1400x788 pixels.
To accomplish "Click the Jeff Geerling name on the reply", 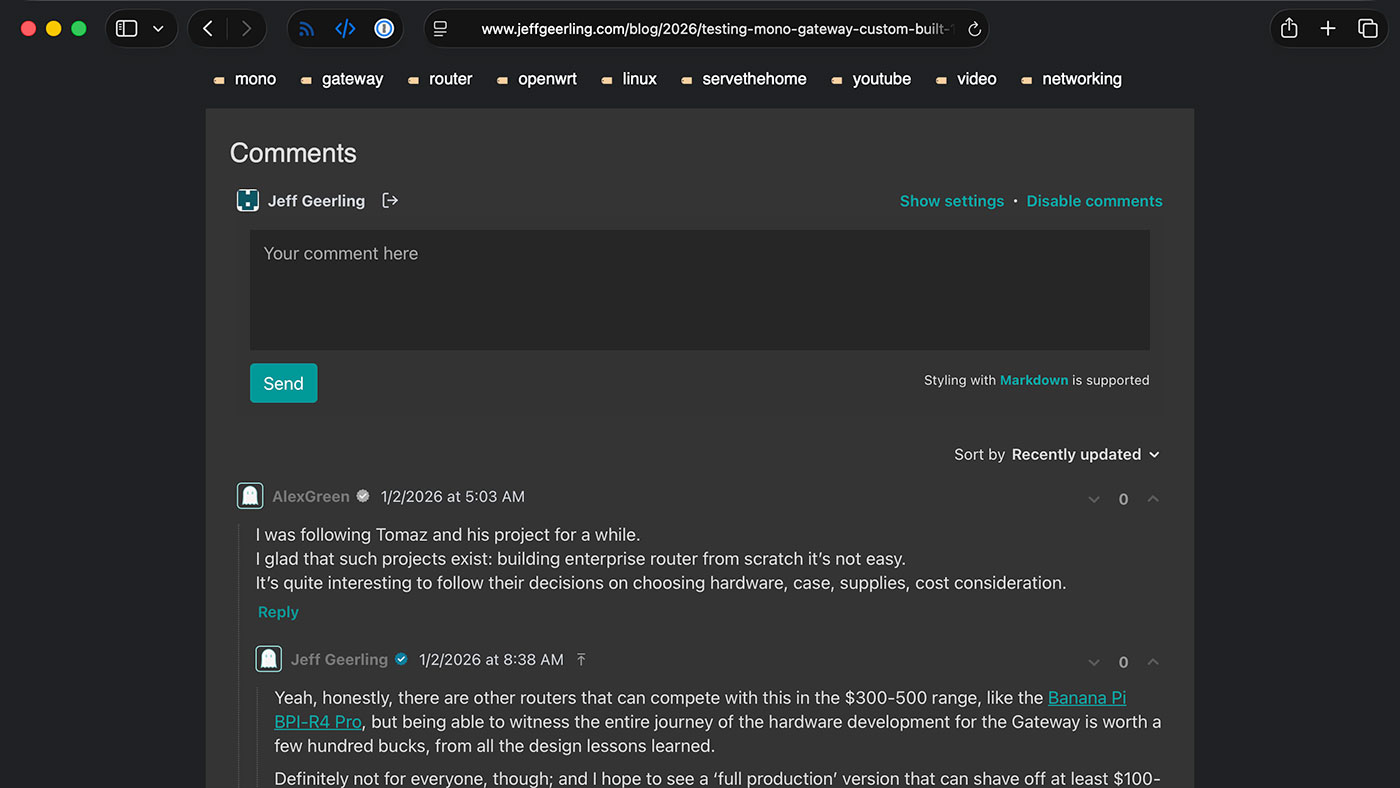I will (x=339, y=659).
